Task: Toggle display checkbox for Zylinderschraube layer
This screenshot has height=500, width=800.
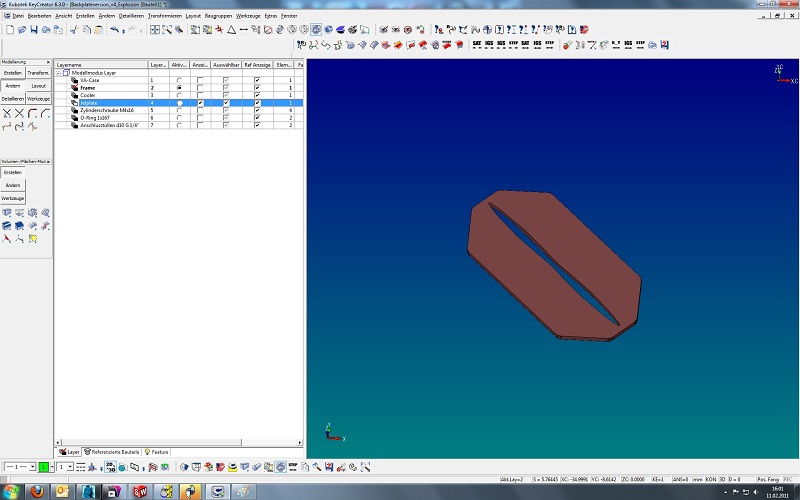Action: pyautogui.click(x=200, y=110)
